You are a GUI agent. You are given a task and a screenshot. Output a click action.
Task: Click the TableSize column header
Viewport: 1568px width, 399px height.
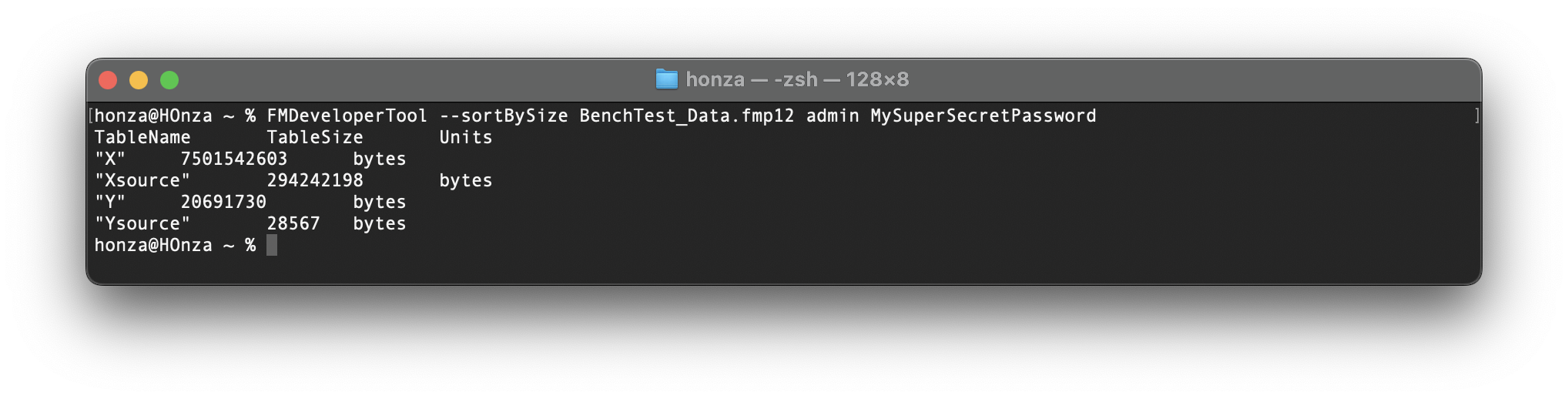tap(314, 138)
